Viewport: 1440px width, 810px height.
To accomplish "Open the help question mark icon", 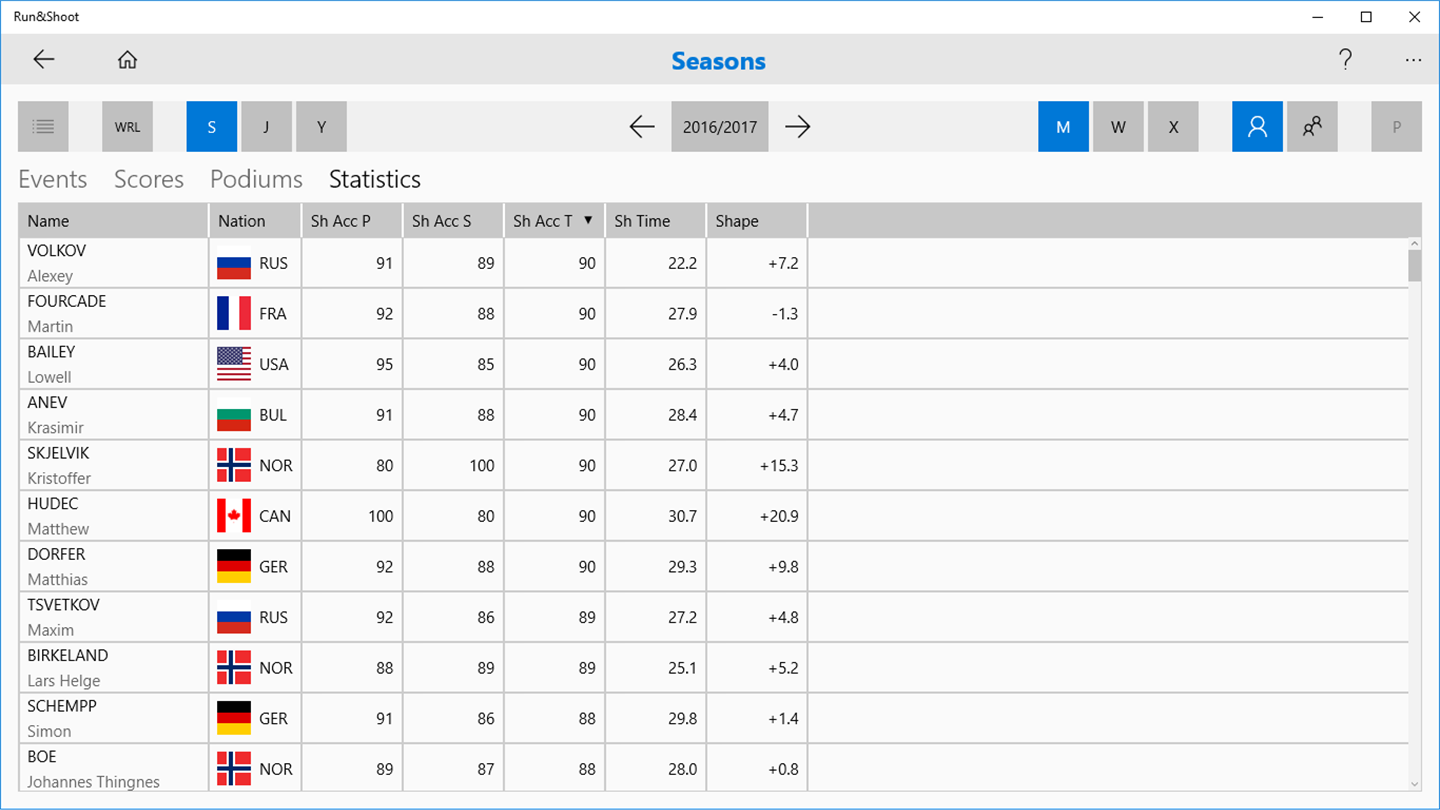I will click(1345, 60).
